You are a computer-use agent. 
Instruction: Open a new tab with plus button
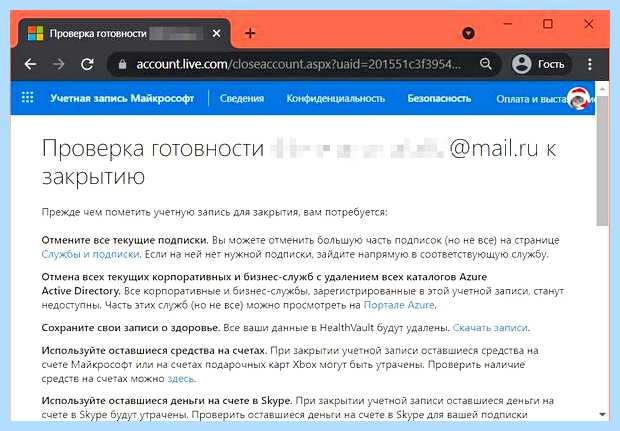pyautogui.click(x=250, y=33)
